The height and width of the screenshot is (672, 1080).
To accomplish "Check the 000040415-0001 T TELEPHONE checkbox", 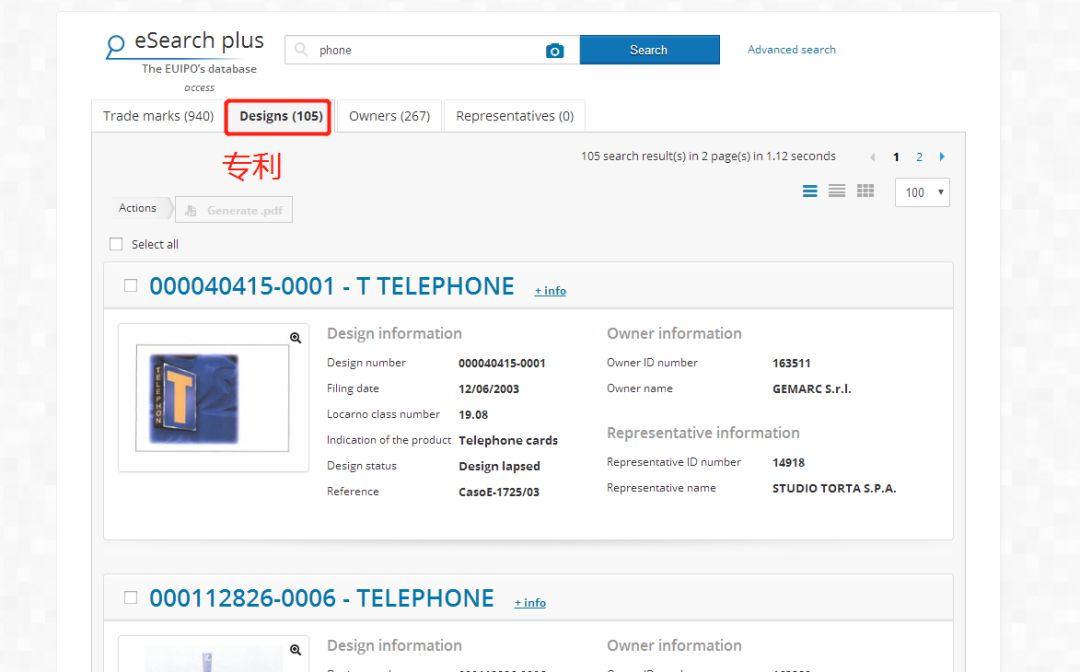I will pyautogui.click(x=130, y=285).
